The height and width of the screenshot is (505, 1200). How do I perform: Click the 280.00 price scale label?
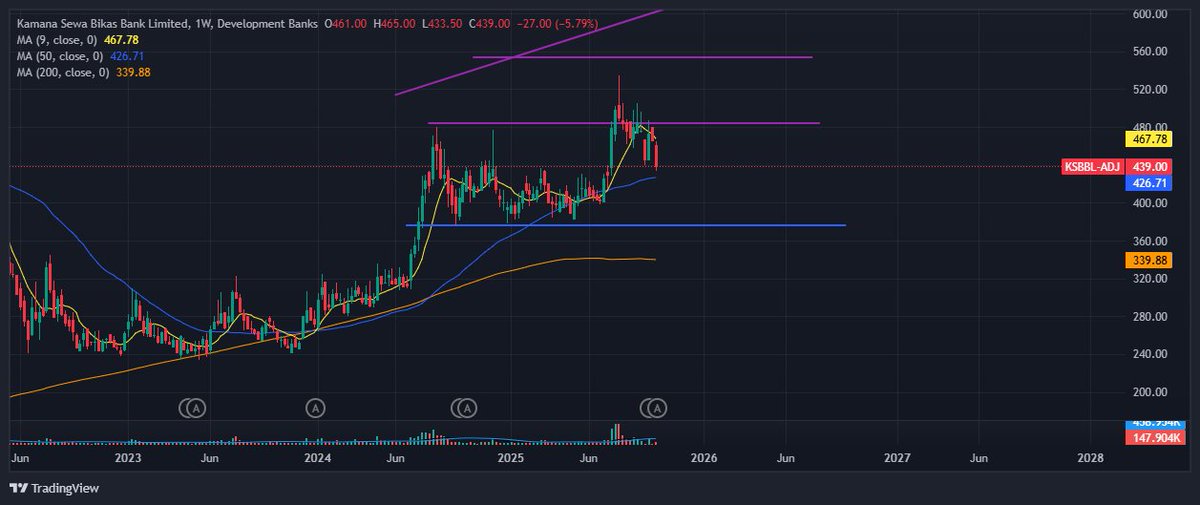click(x=1149, y=317)
